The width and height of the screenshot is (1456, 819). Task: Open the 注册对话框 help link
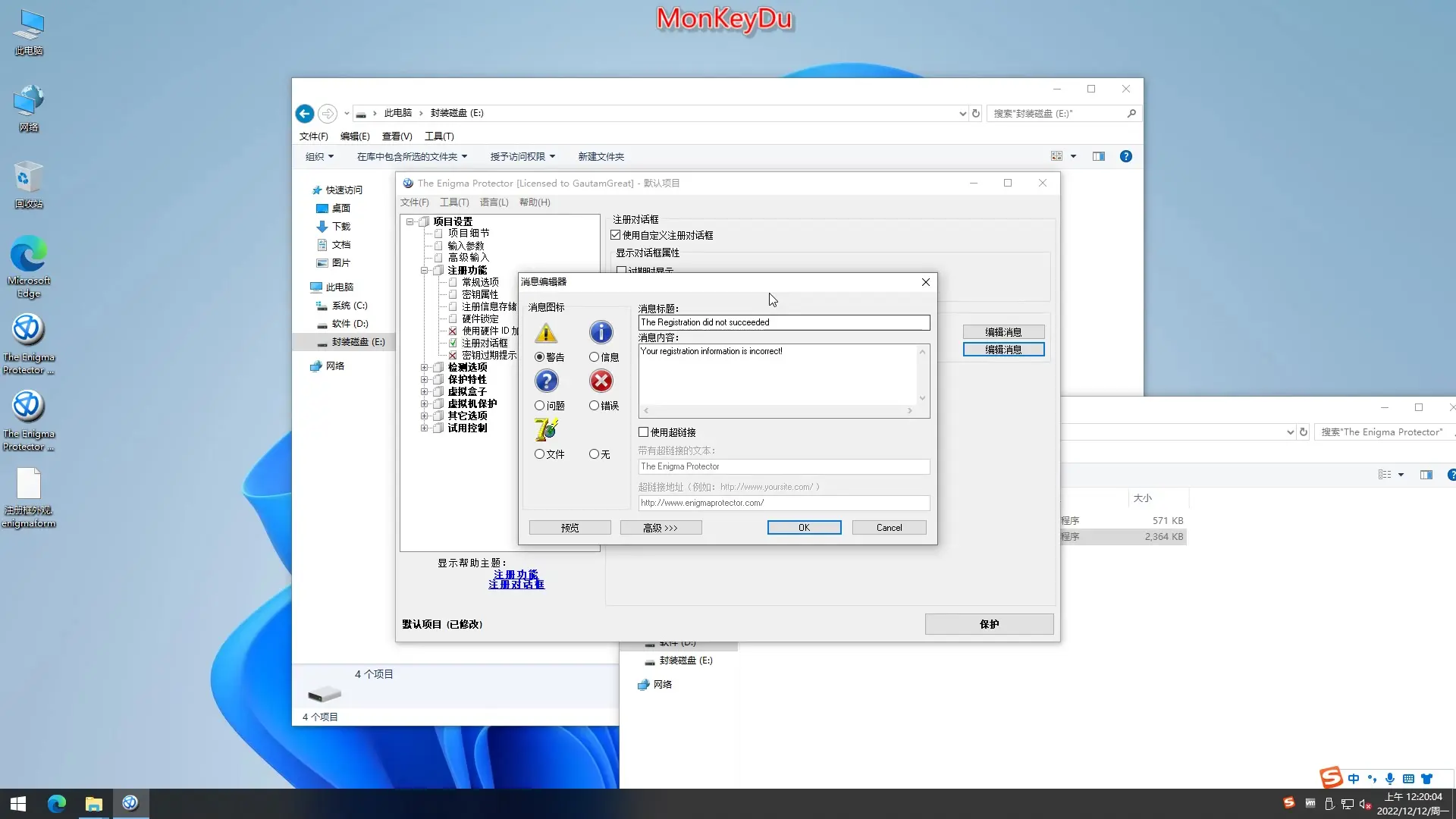tap(516, 585)
